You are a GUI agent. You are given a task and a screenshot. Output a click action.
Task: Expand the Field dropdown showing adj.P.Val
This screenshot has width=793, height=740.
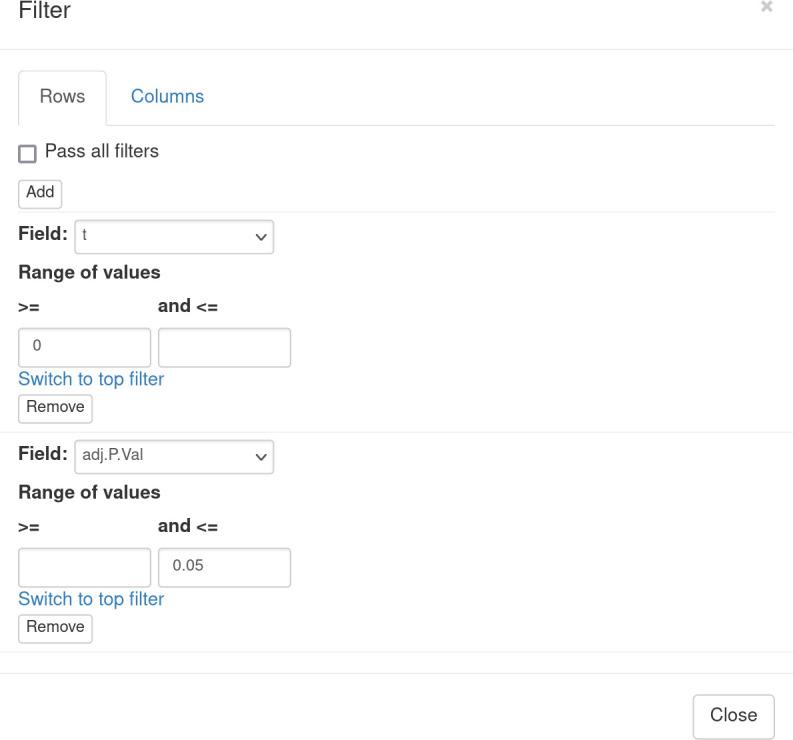174,456
